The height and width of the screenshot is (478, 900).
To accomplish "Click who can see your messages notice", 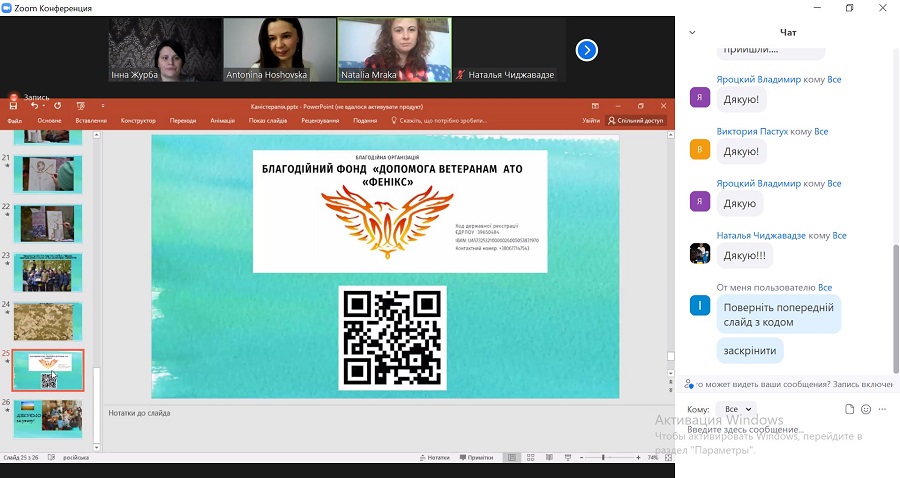I will [x=788, y=384].
